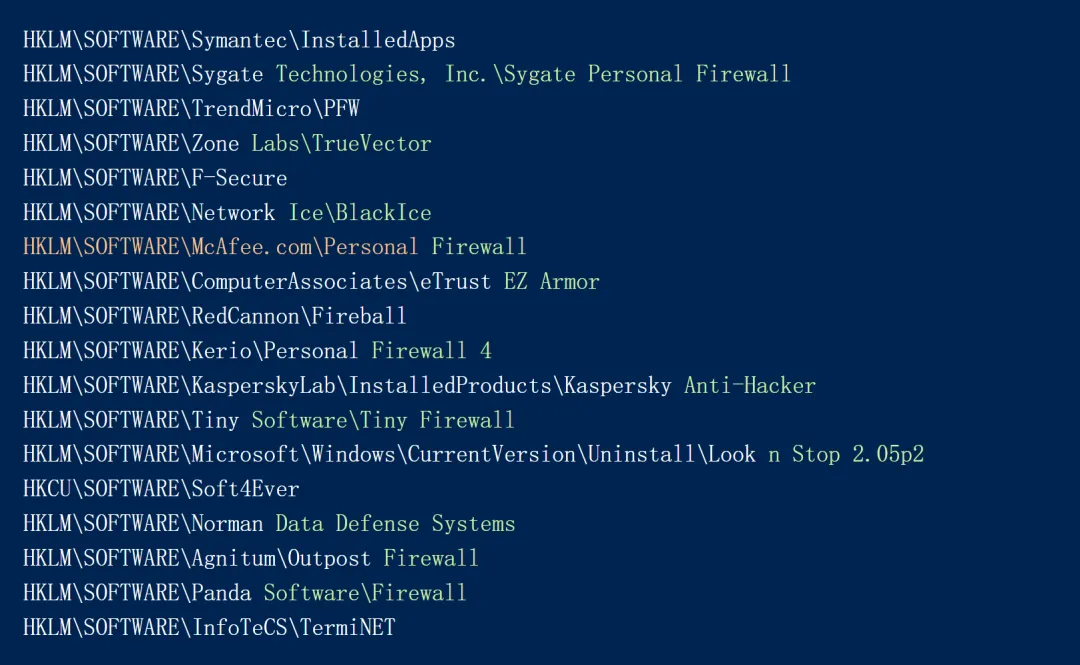The image size is (1080, 665).
Task: Click the TrendMicro PFW registry entry
Action: click(191, 109)
